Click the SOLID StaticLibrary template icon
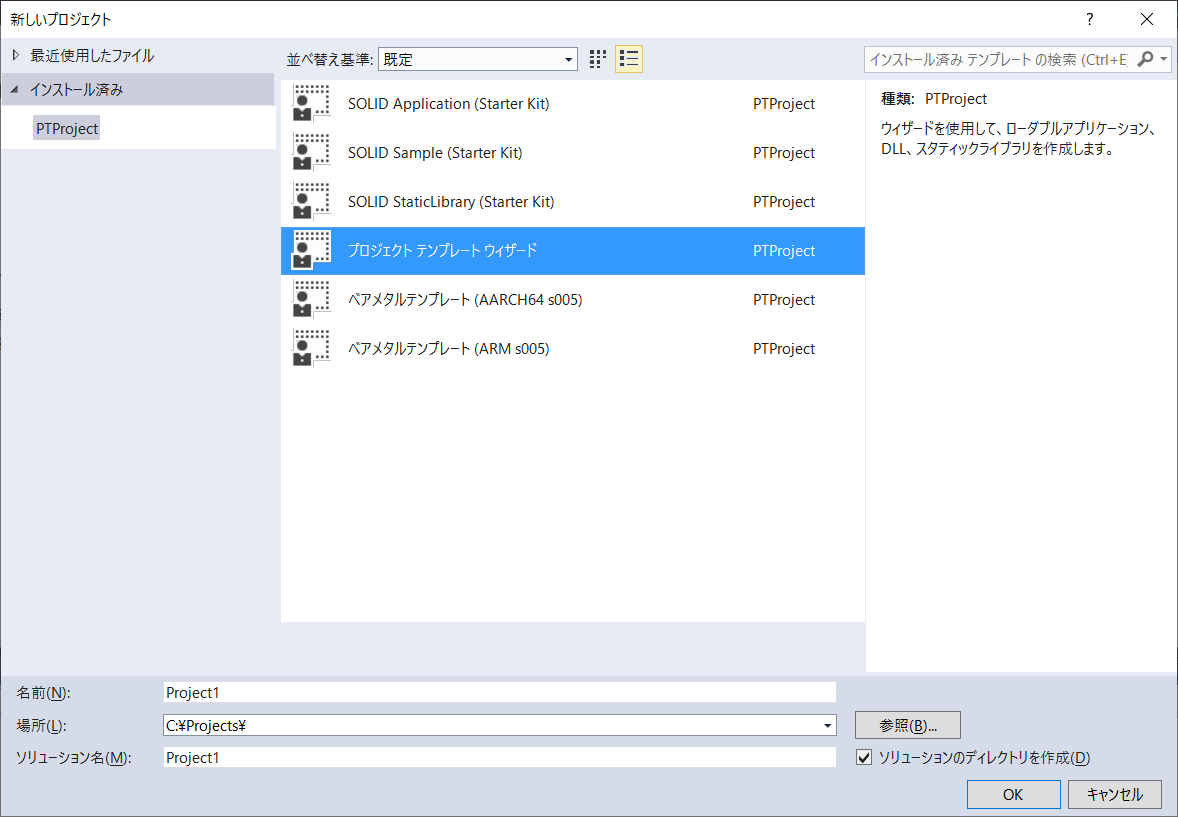The height and width of the screenshot is (817, 1178). 311,202
